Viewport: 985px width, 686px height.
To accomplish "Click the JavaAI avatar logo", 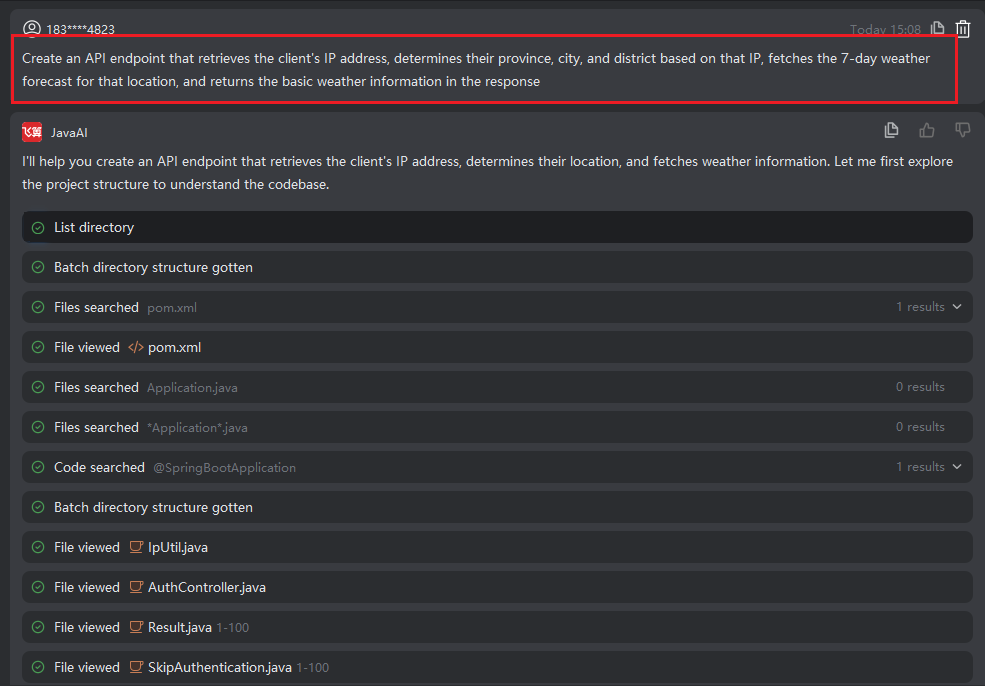I will 32,132.
